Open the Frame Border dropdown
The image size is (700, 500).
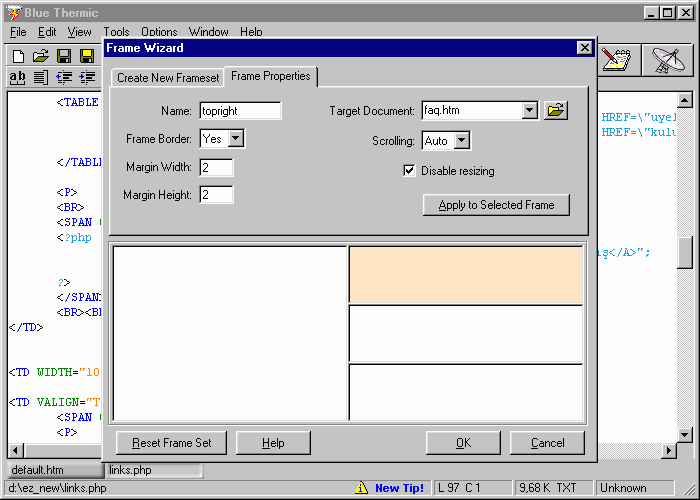tap(236, 138)
